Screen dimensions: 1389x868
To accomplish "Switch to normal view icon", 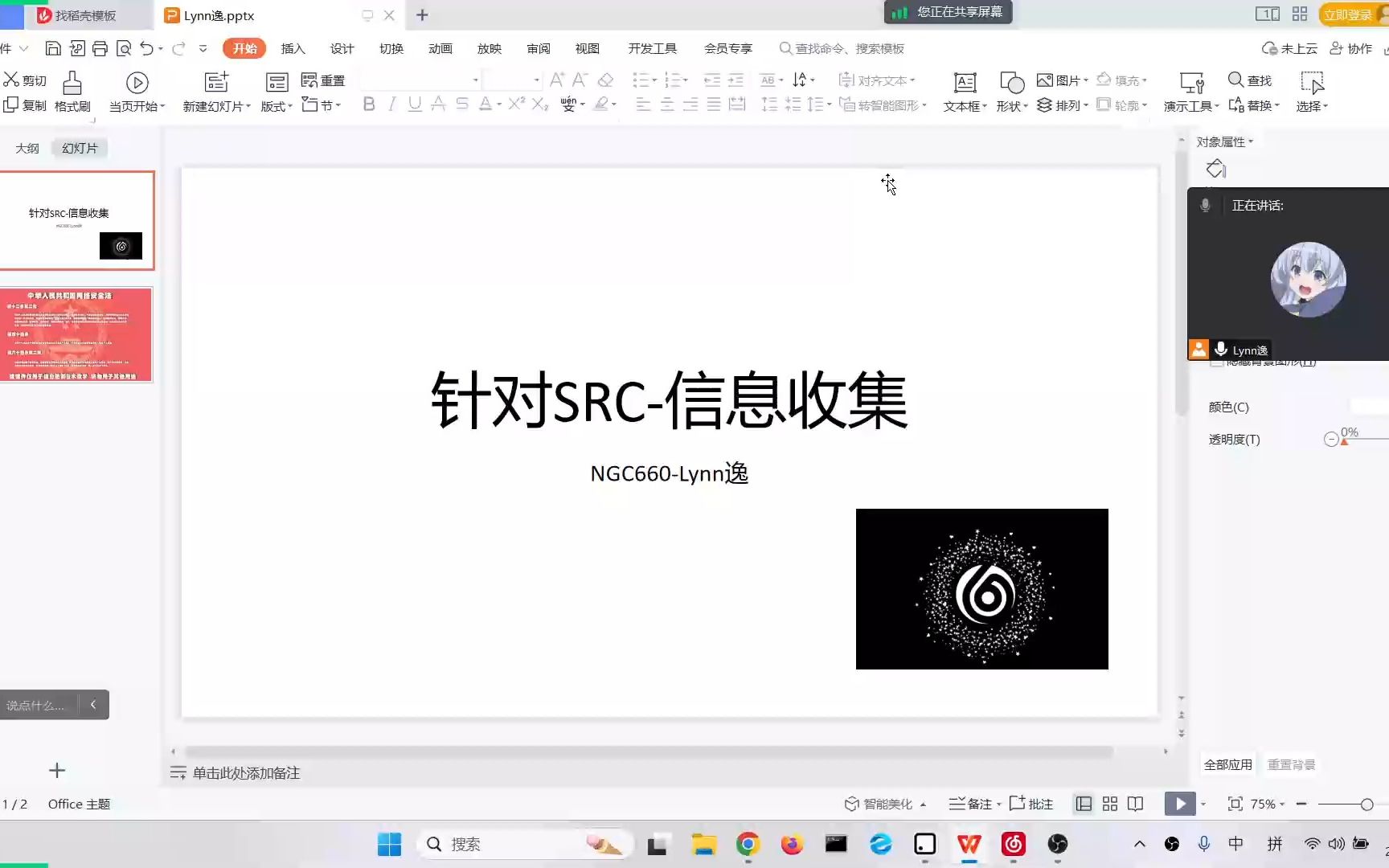I will coord(1084,804).
